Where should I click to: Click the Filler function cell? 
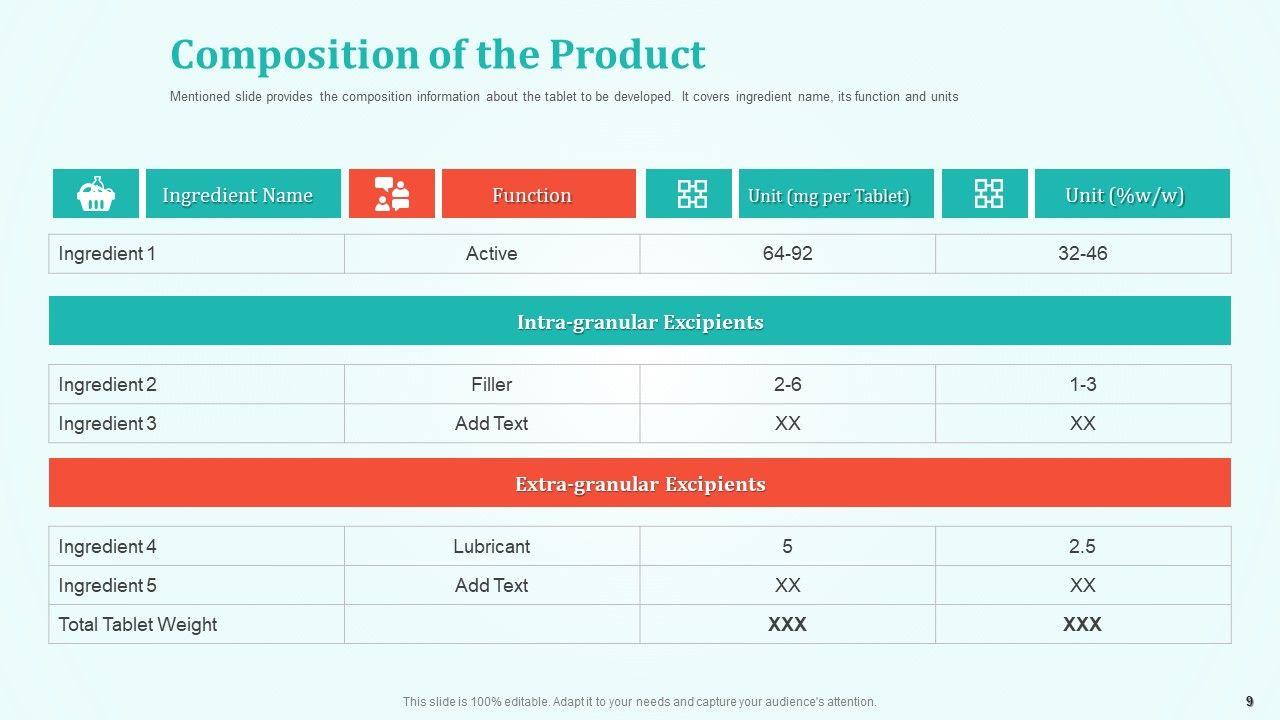[491, 384]
